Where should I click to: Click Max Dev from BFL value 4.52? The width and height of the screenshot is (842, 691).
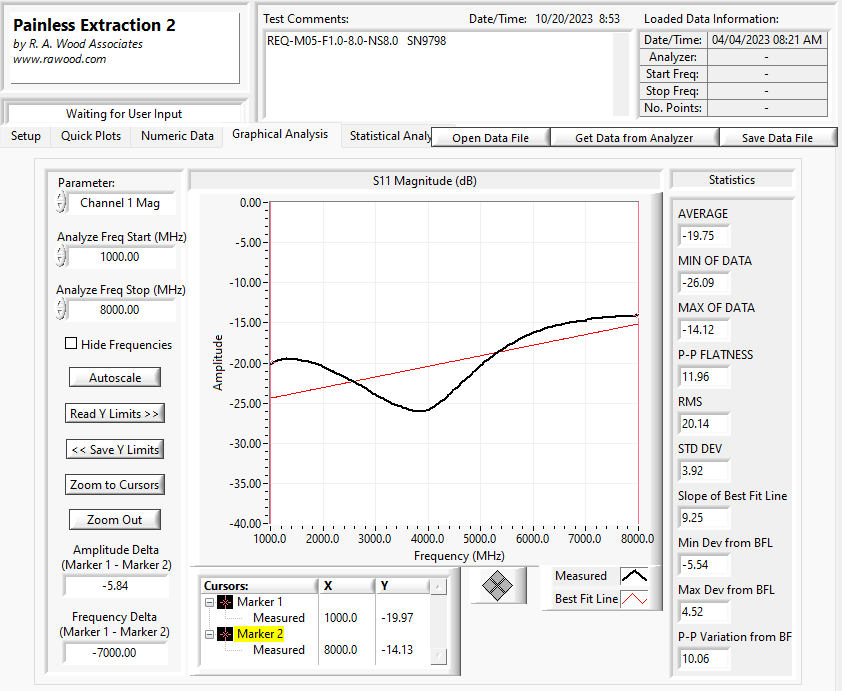(703, 612)
